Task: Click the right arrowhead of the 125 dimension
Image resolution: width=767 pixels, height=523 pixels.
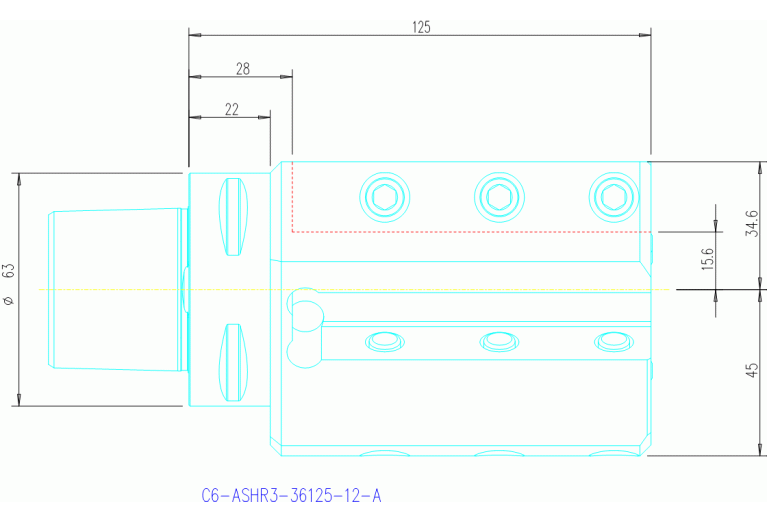Action: click(x=645, y=35)
